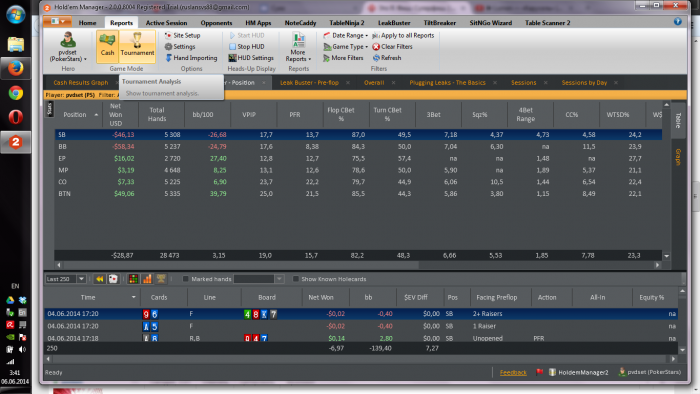Open the LeakBuster ribbon tab

pyautogui.click(x=394, y=23)
